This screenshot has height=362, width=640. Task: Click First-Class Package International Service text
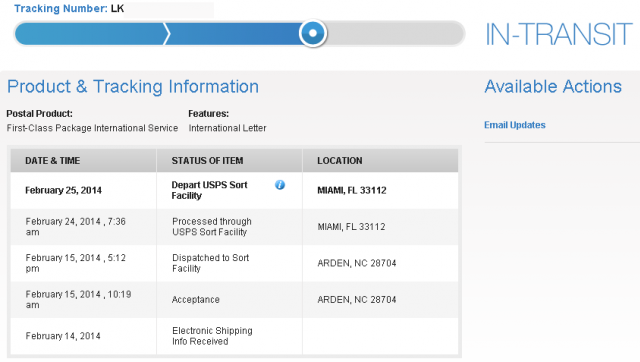pos(92,128)
